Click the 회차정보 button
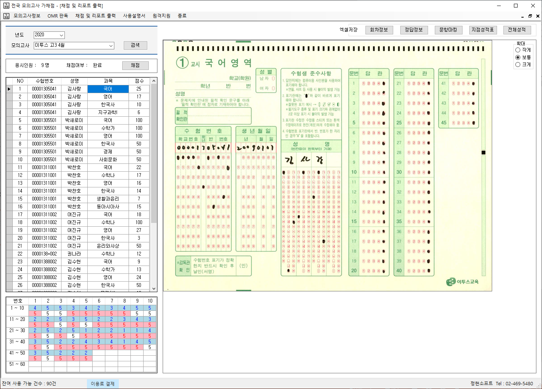Image resolution: width=542 pixels, height=389 pixels. click(x=379, y=30)
